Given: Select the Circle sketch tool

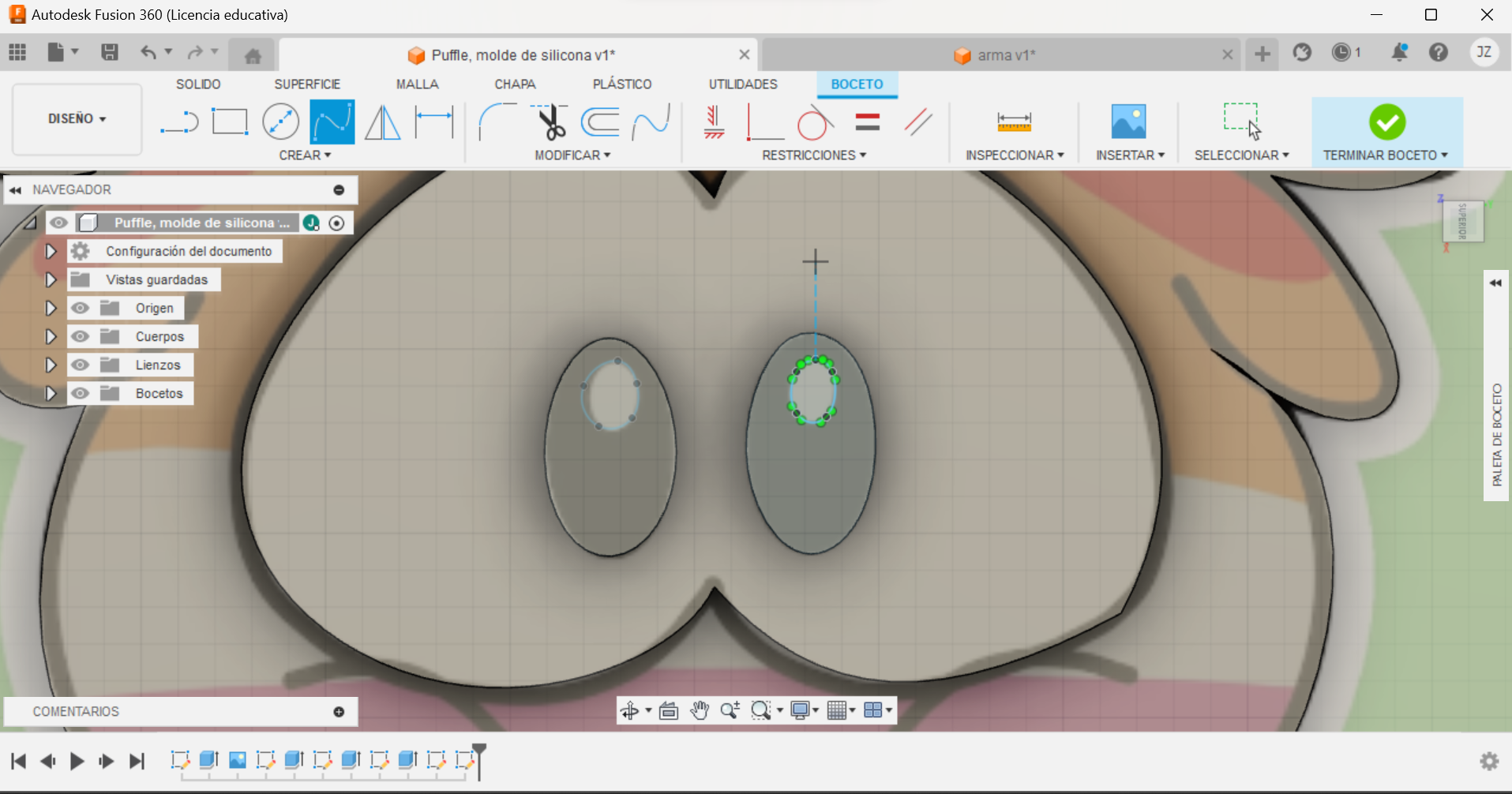Looking at the screenshot, I should coord(280,122).
